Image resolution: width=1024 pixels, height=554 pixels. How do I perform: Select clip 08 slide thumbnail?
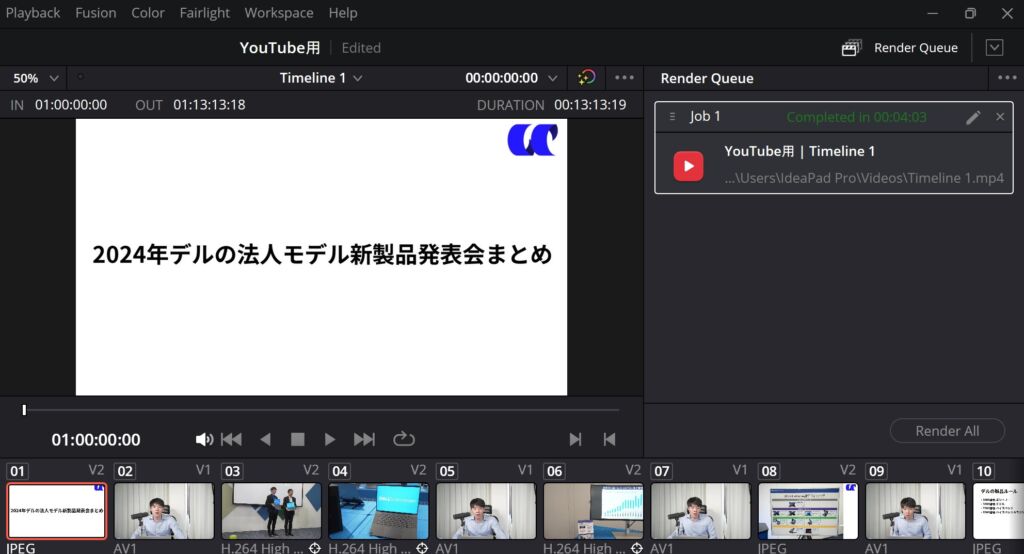[x=808, y=511]
